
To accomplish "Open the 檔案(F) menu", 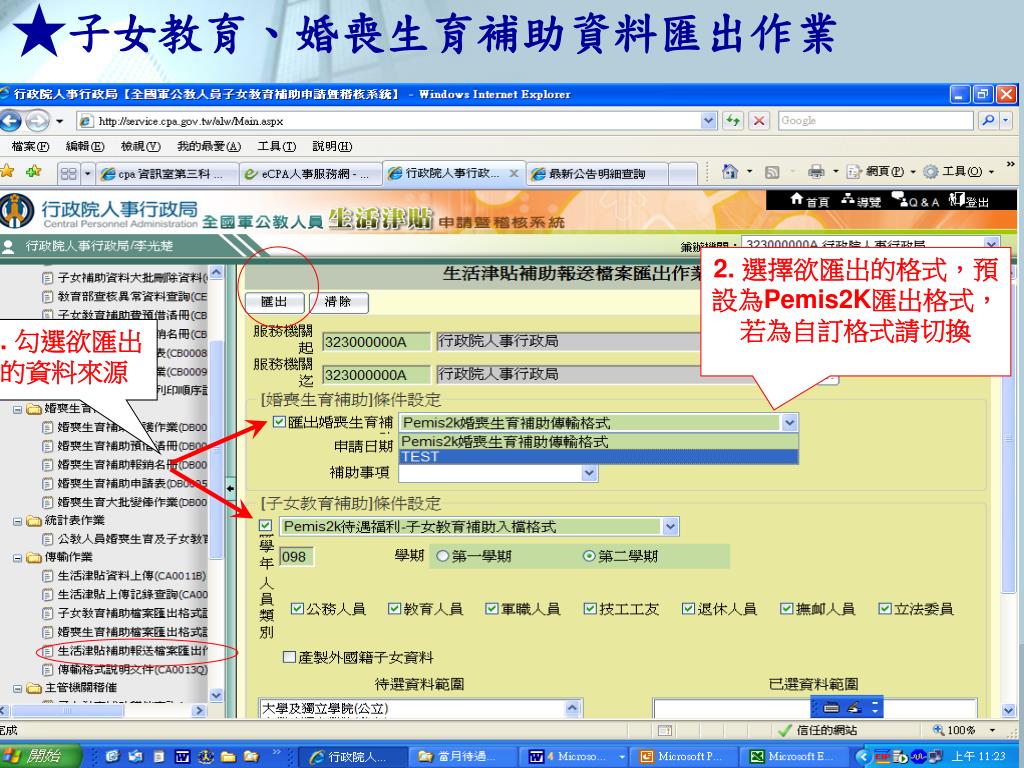I will (x=30, y=146).
